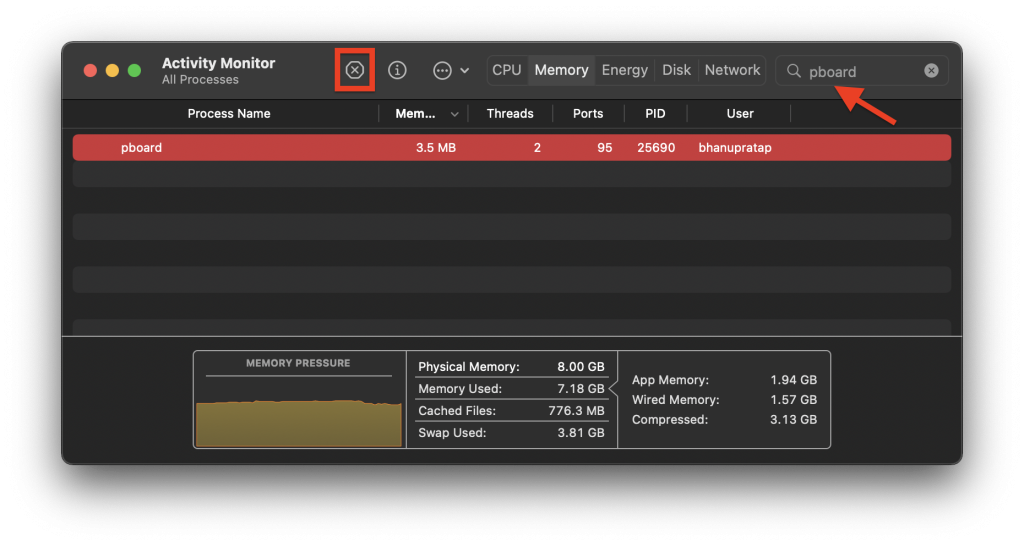Screen dimensions: 1024x546
Task: Sort by Process Name column header
Action: (x=229, y=114)
